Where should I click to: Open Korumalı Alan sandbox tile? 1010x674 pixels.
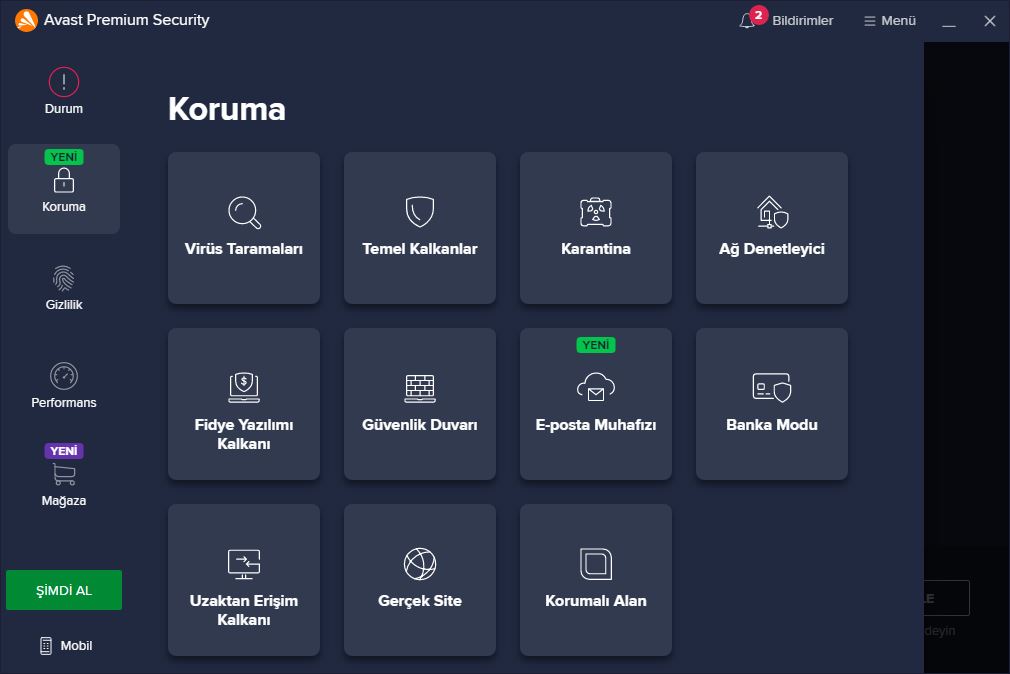coord(596,580)
